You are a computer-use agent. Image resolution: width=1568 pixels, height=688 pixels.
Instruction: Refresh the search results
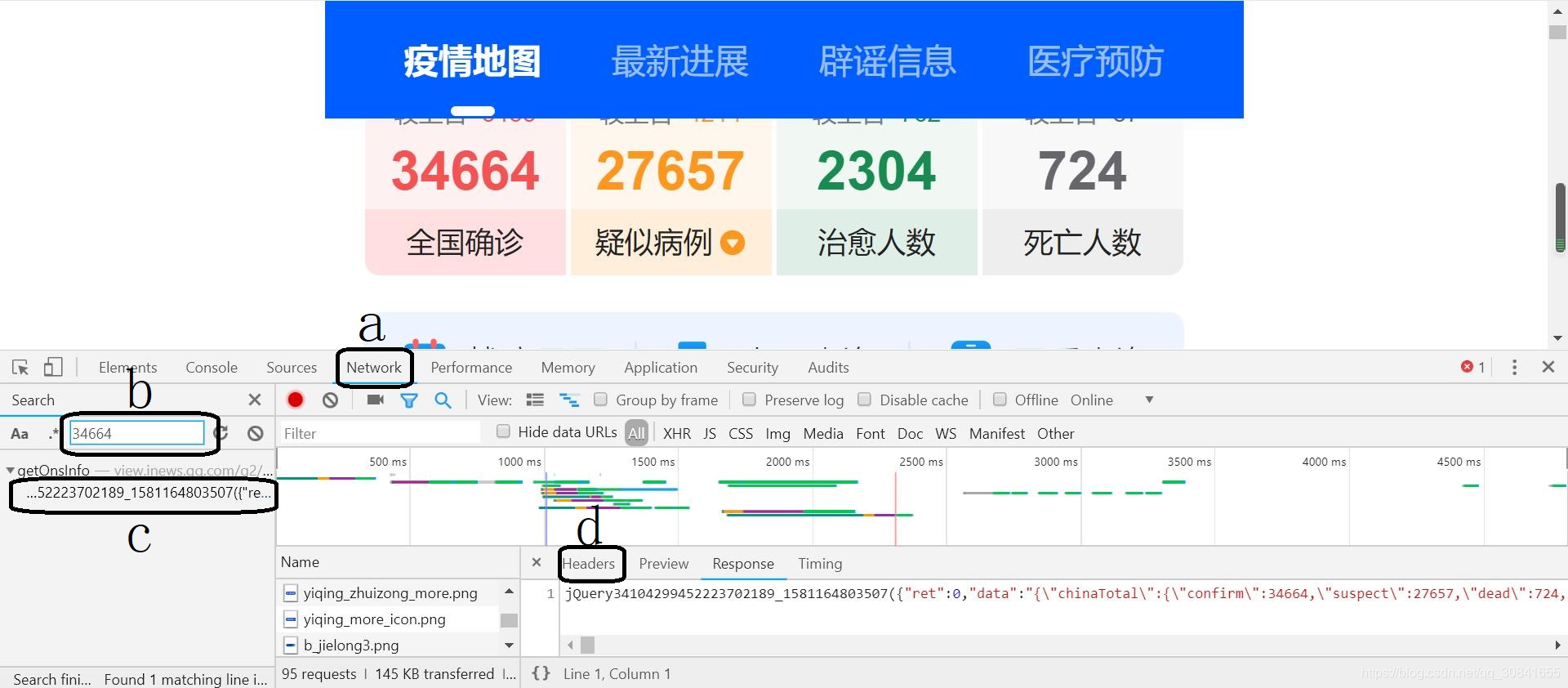coord(221,433)
